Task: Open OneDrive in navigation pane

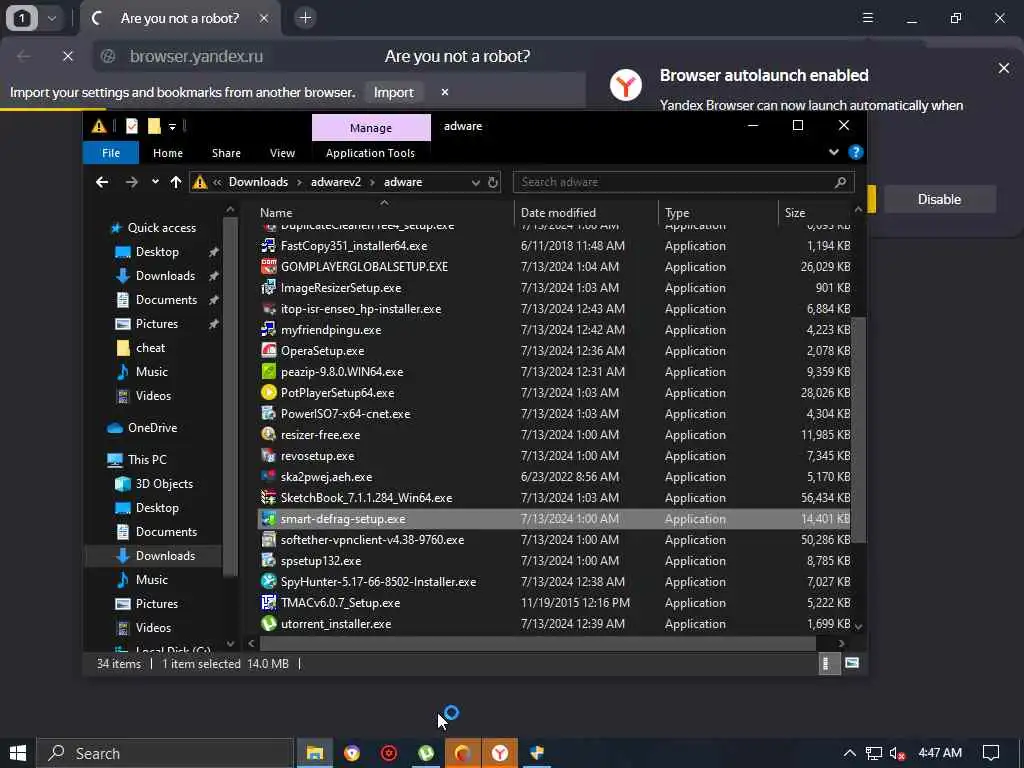Action: tap(152, 428)
